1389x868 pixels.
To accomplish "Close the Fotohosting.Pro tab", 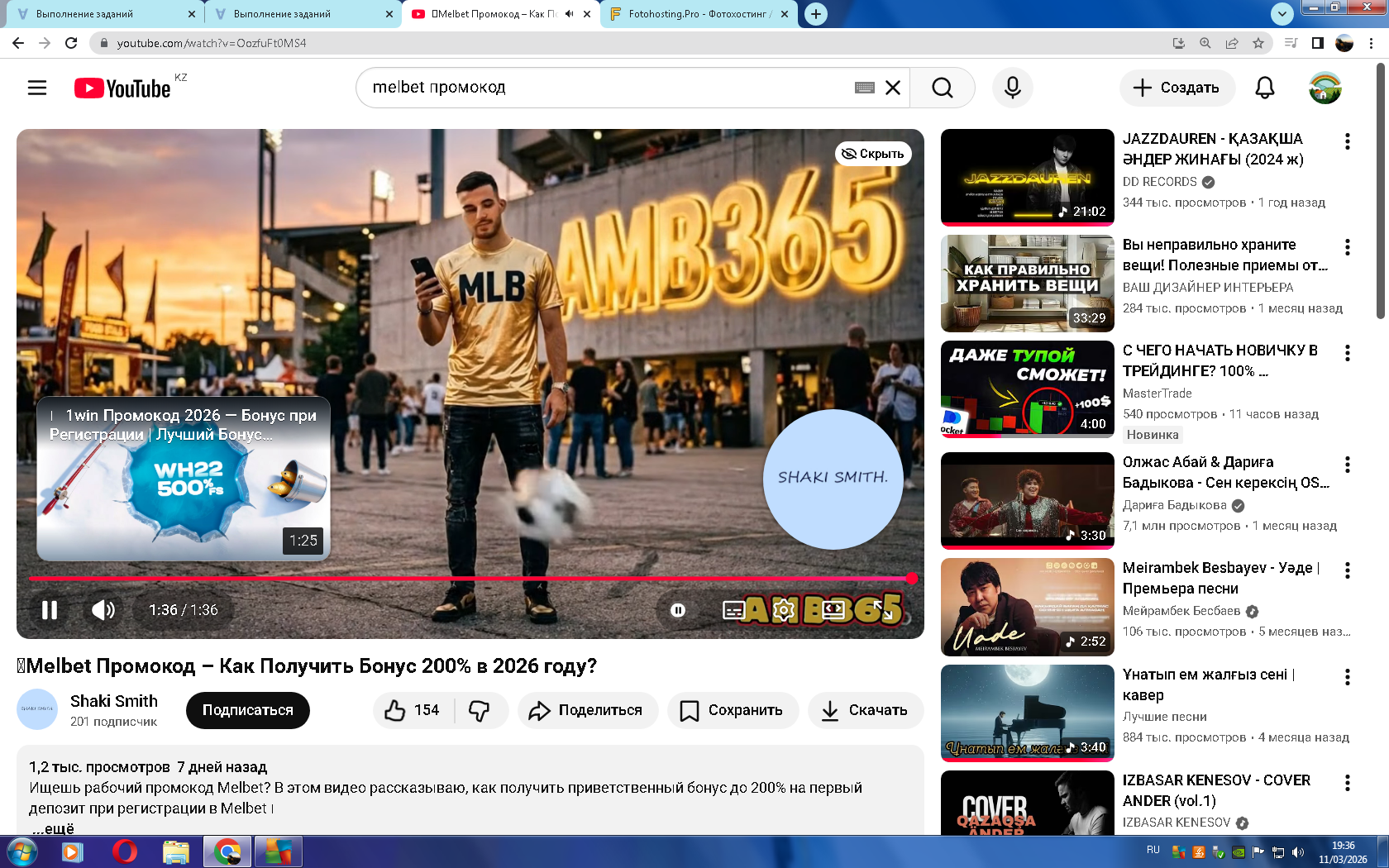I will pos(785,14).
